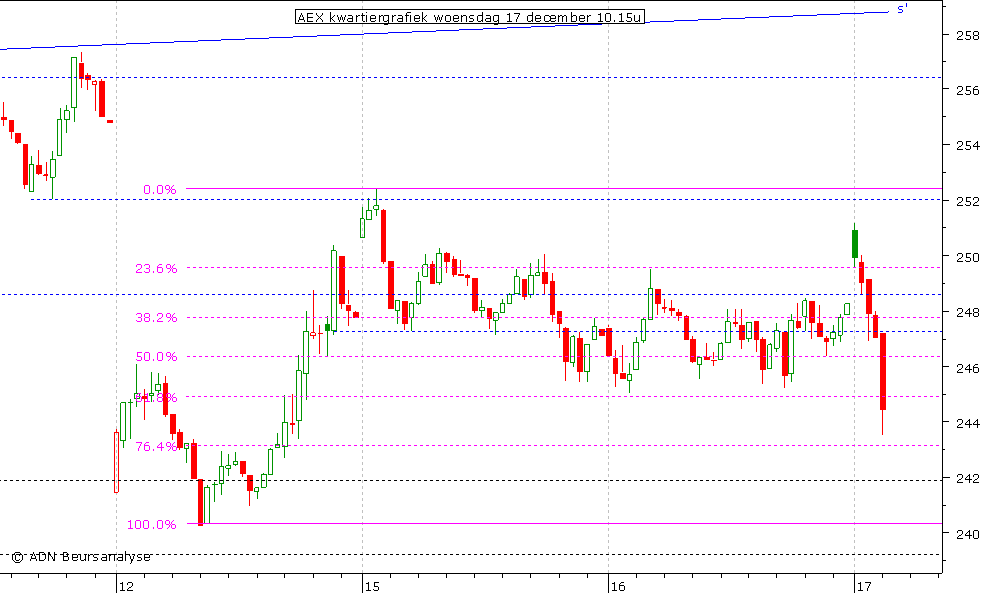
Task: Click the hollow red candle at start of day 12
Action: 117,461
